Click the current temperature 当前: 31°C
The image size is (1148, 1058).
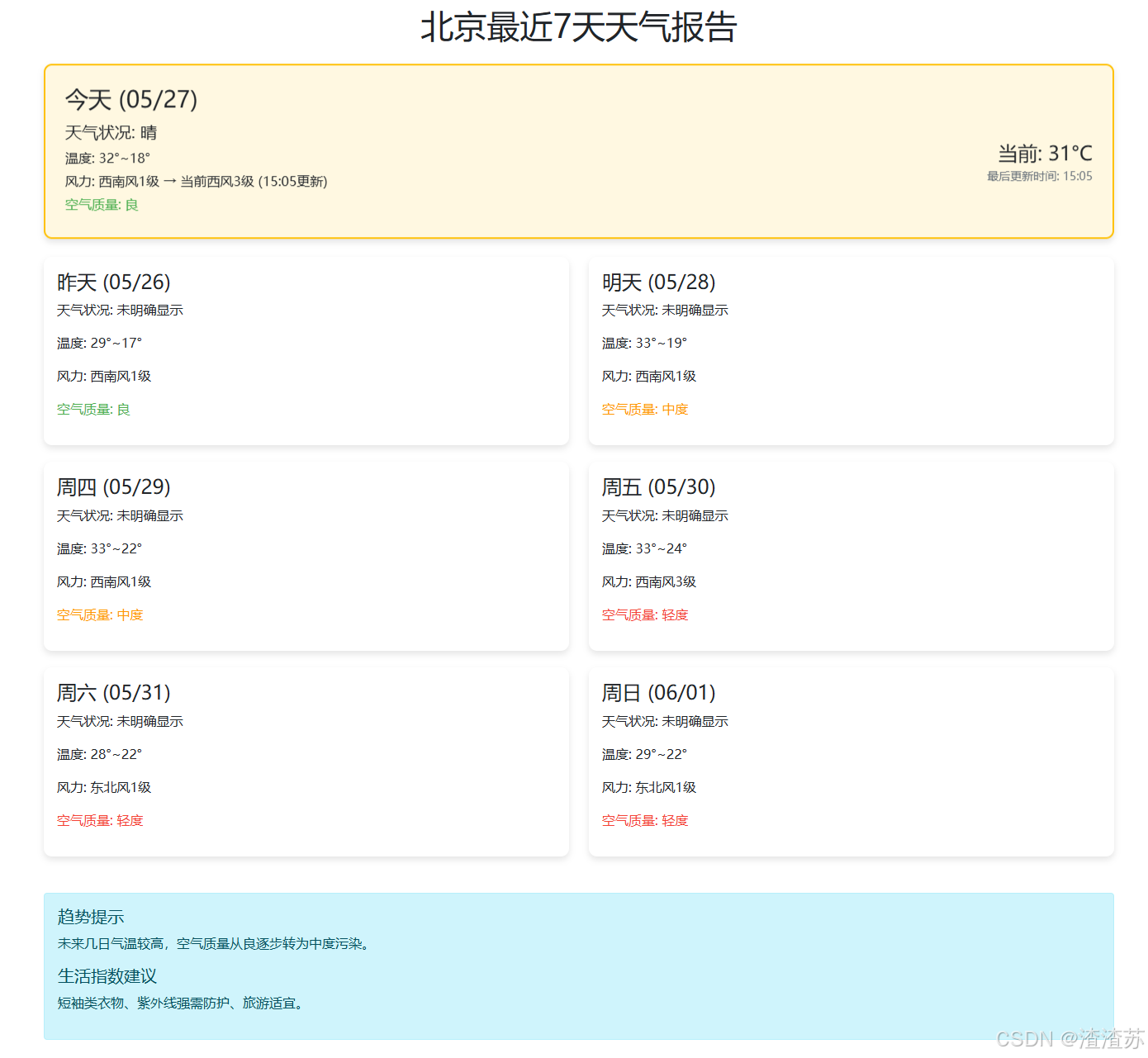coord(1045,154)
